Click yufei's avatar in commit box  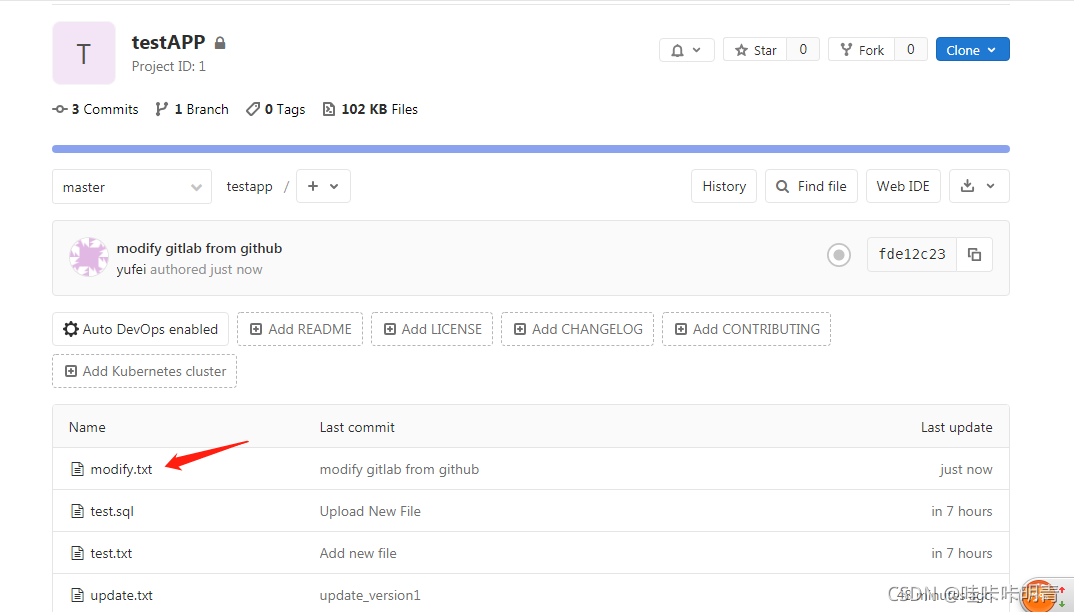tap(89, 257)
